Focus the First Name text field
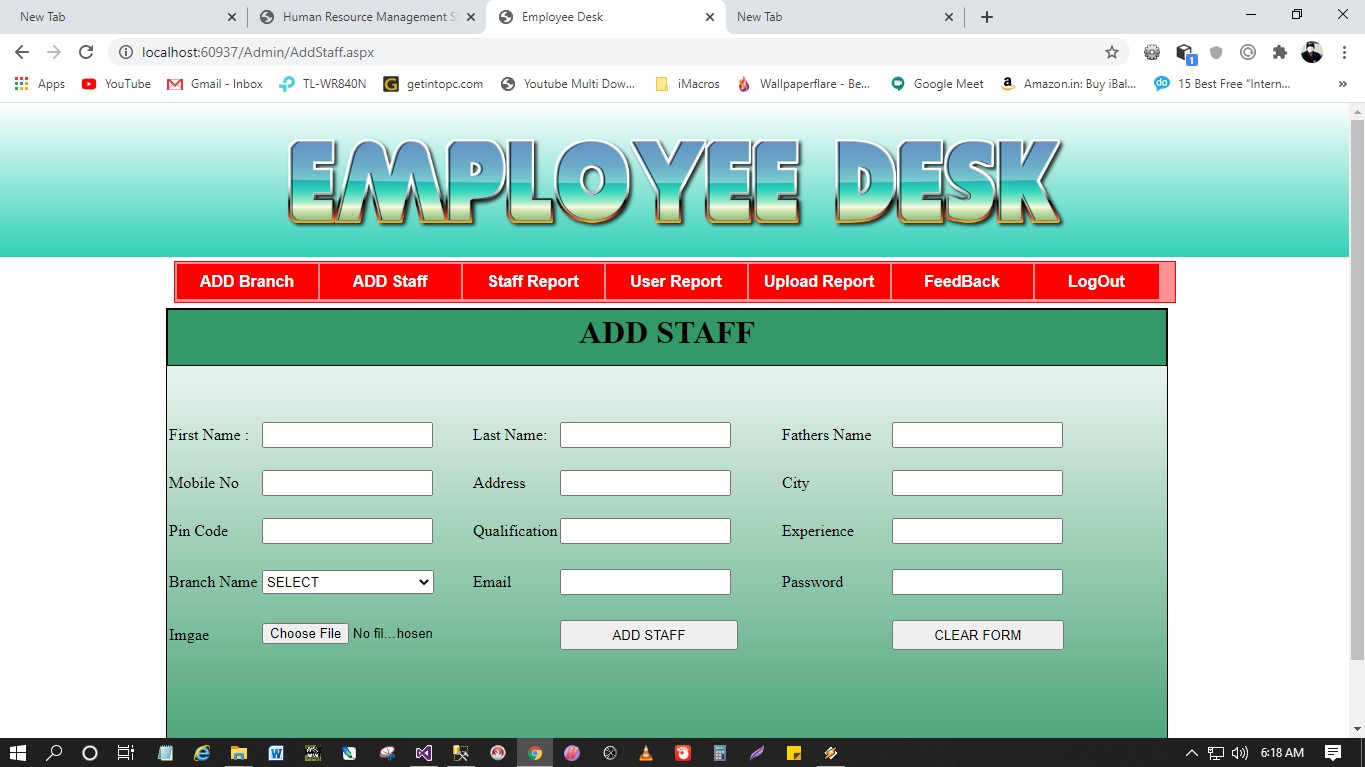This screenshot has width=1365, height=767. (x=347, y=435)
